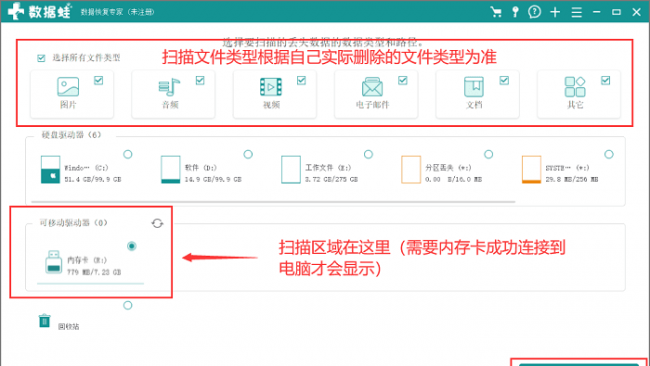Click the 硬盘驱动器 (6) section label
This screenshot has height=366, width=650.
point(71,135)
